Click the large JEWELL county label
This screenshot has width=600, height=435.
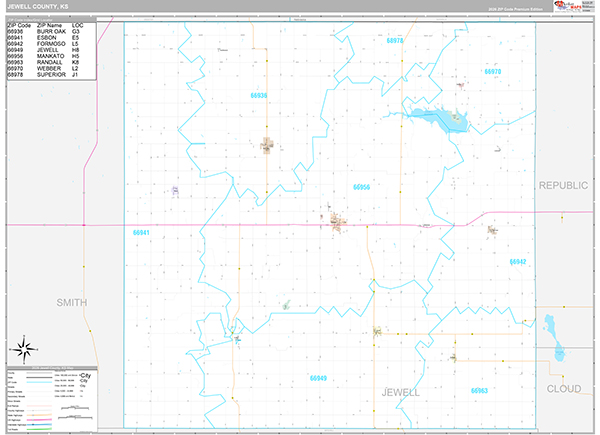coord(400,393)
